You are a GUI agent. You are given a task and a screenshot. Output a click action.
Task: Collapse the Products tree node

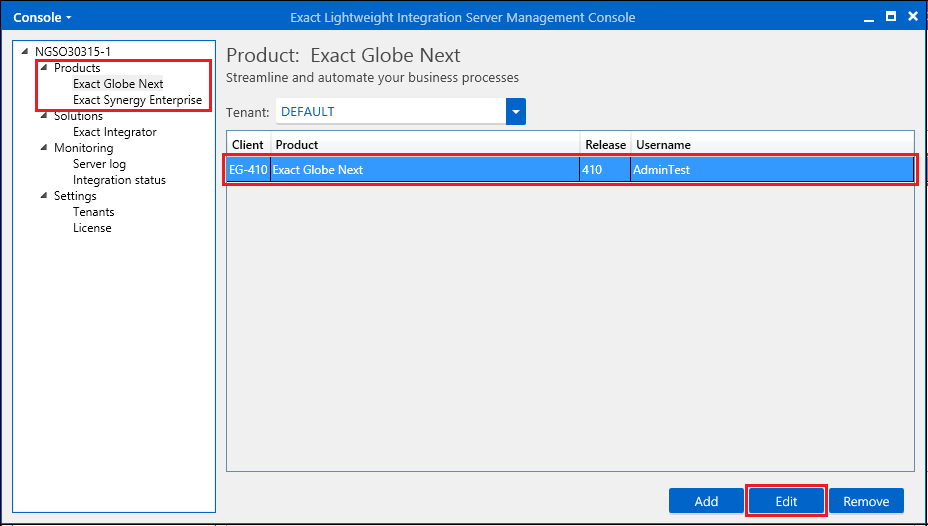coord(44,68)
